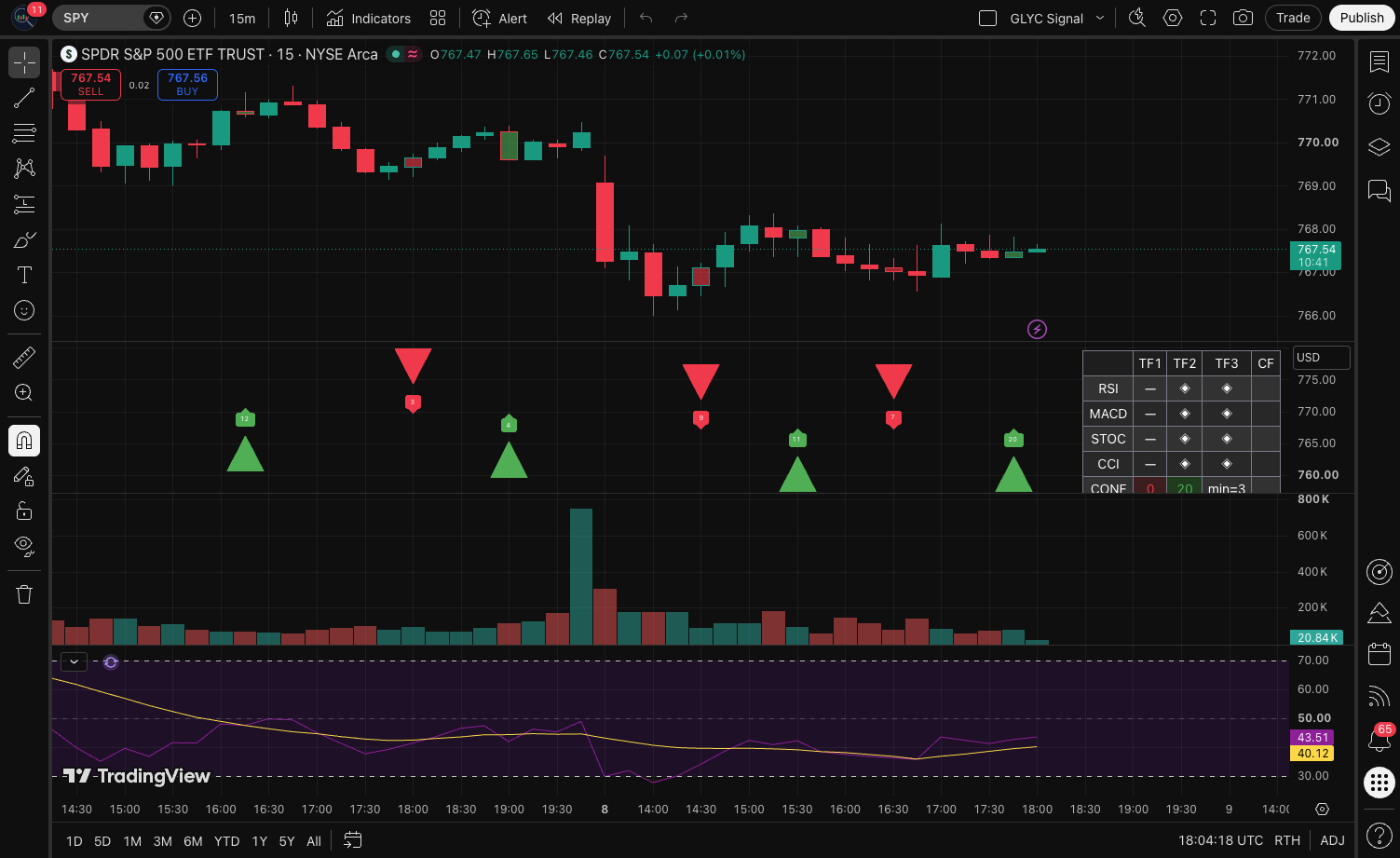Open the emoji and icons tool
This screenshot has width=1400, height=858.
(x=24, y=310)
